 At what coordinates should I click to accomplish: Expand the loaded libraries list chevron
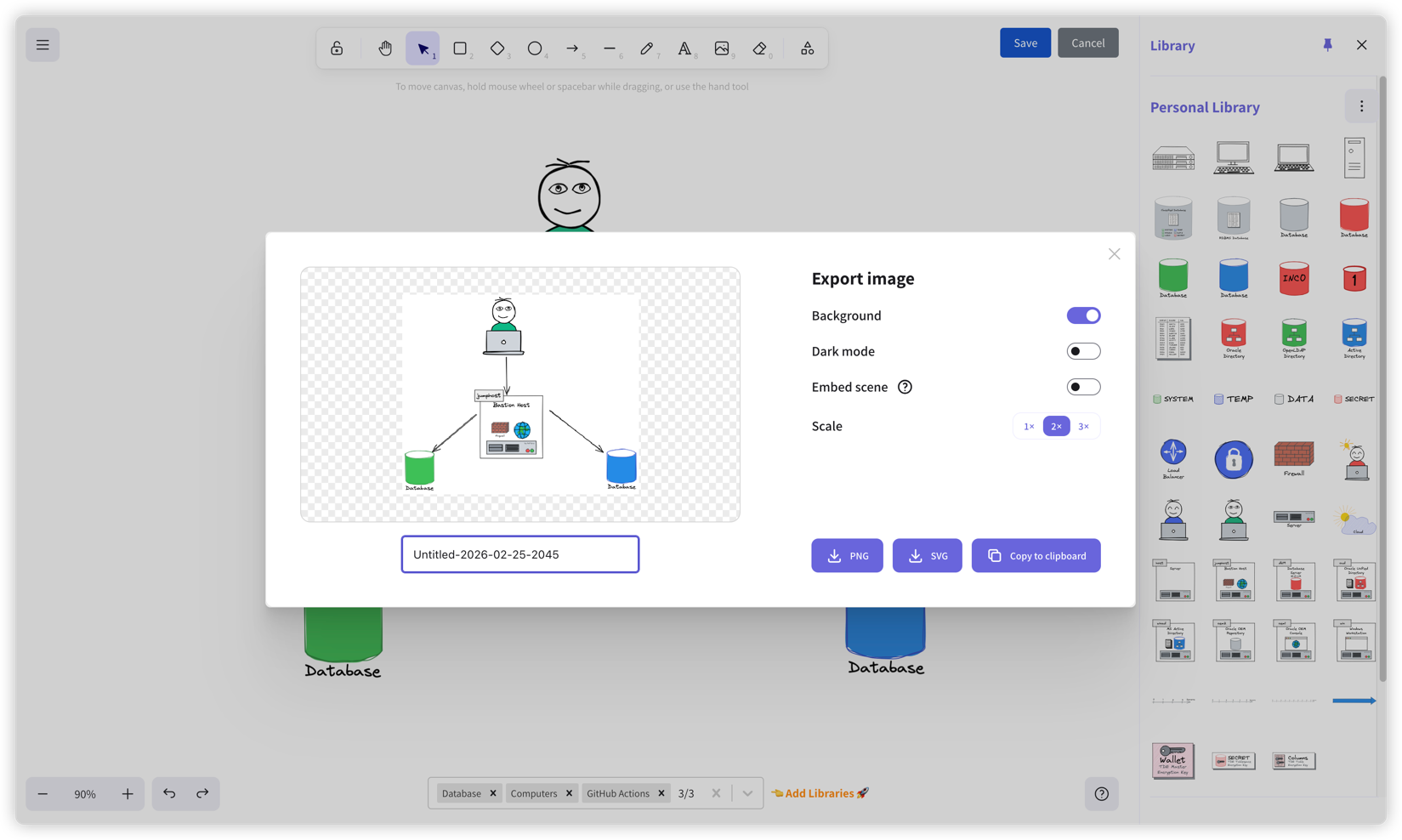coord(748,792)
